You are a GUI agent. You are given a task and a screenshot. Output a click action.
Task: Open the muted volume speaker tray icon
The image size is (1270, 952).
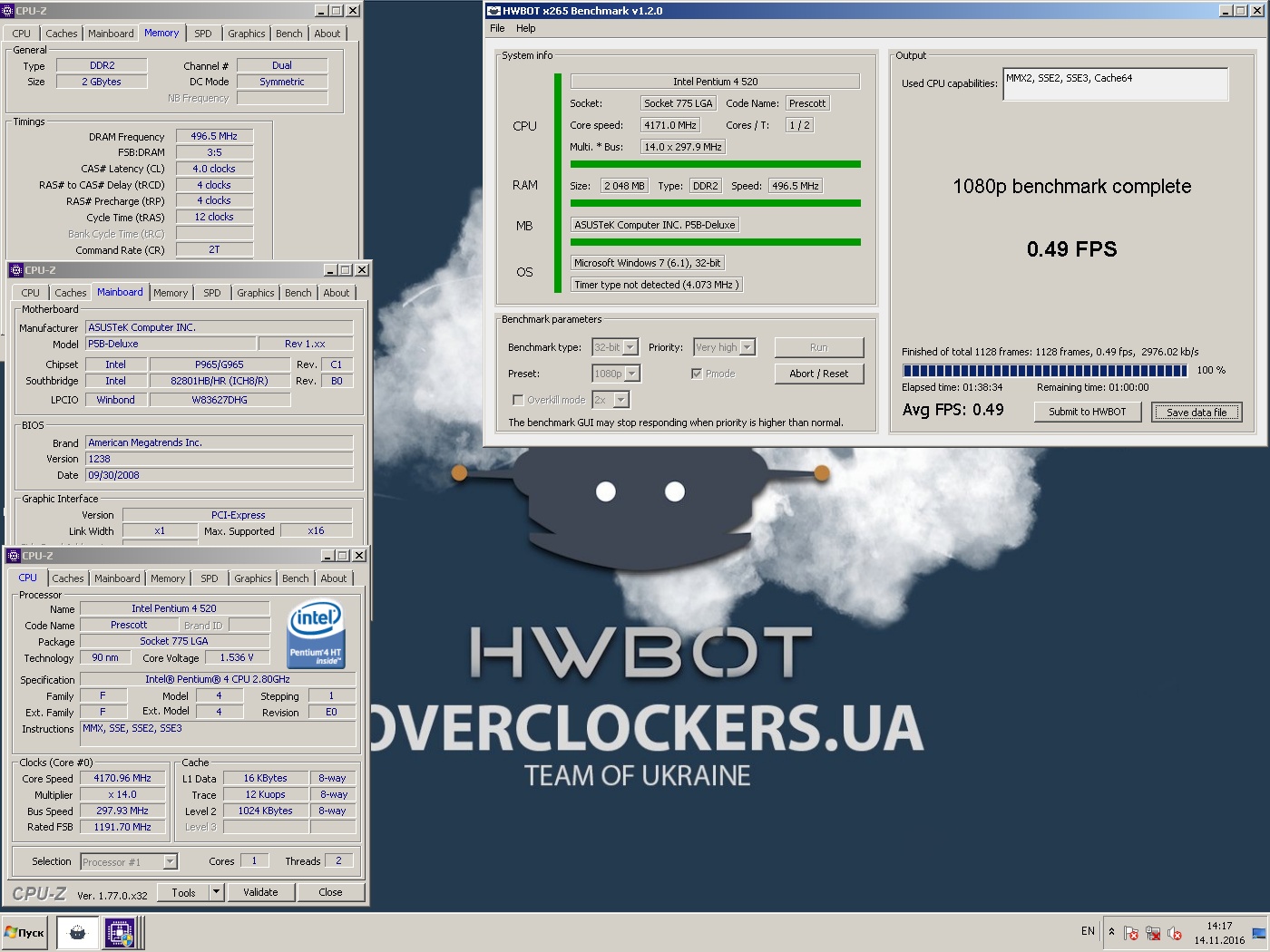pos(1175,932)
